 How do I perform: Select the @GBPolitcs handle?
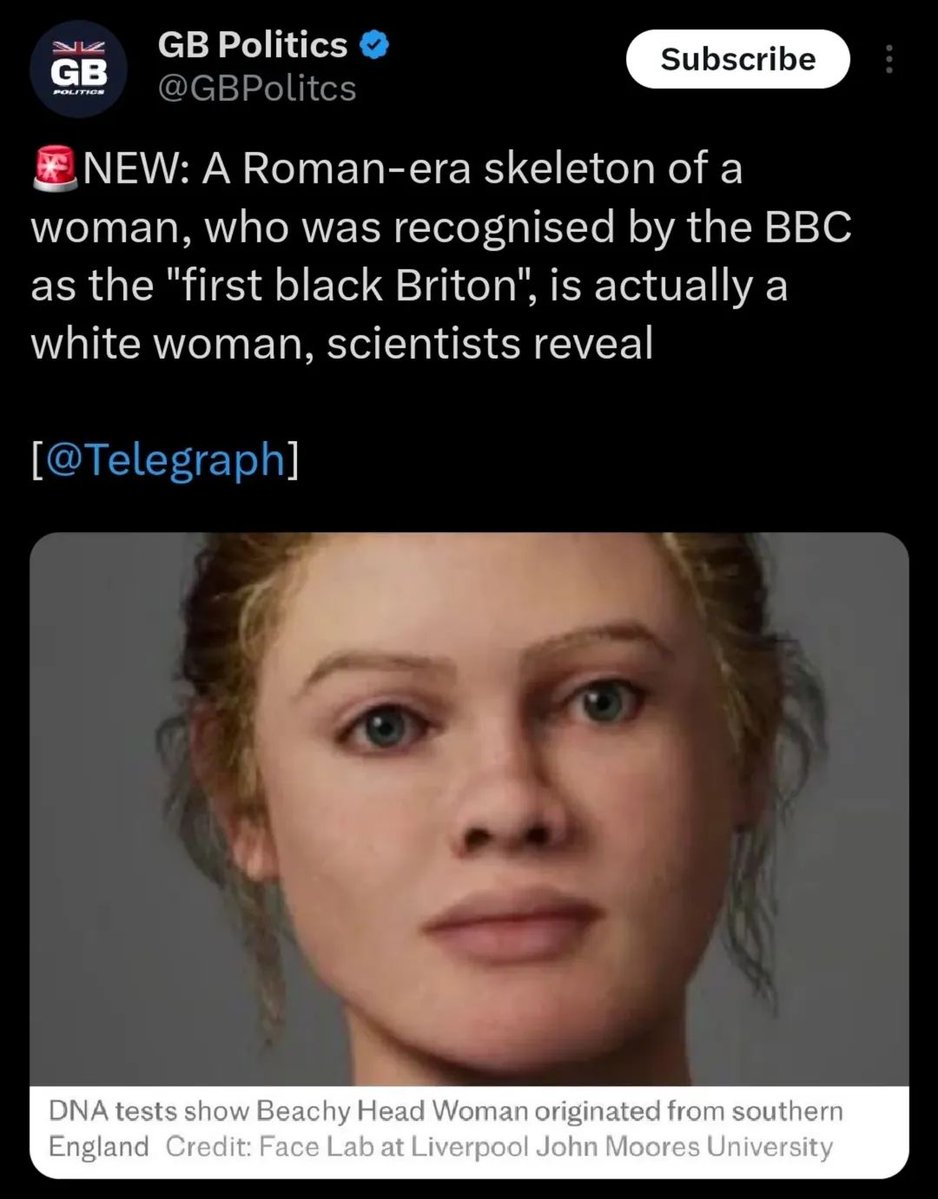[256, 88]
